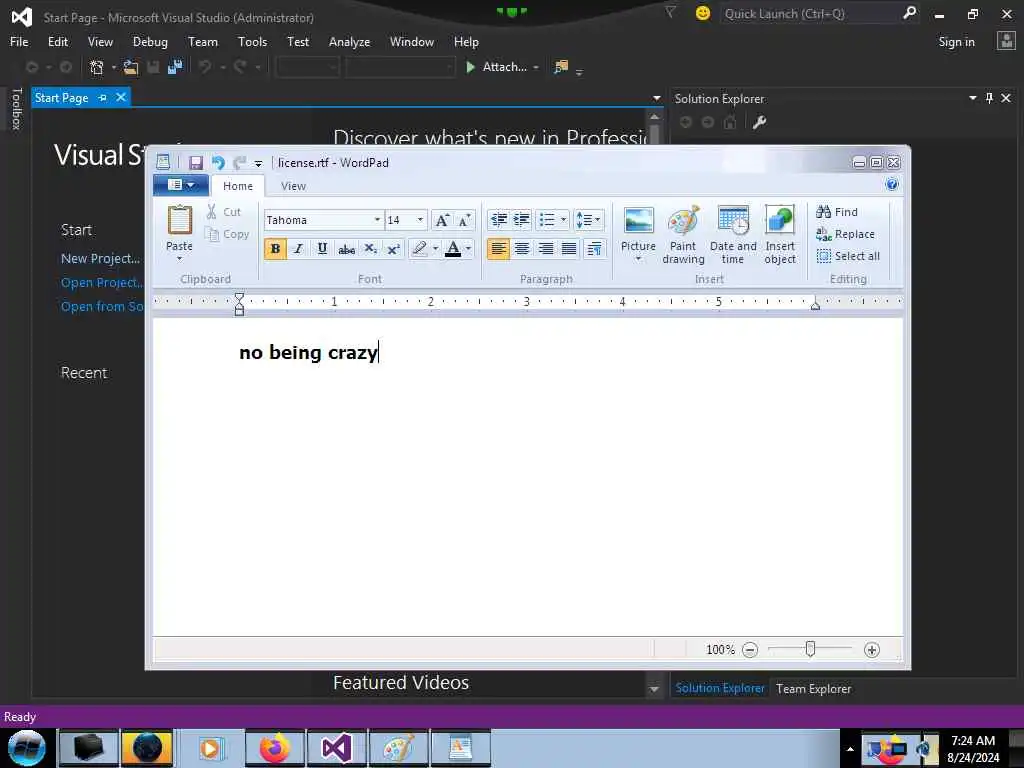Toggle Superscript in WordPad ribbon
This screenshot has height=768, width=1024.
393,249
